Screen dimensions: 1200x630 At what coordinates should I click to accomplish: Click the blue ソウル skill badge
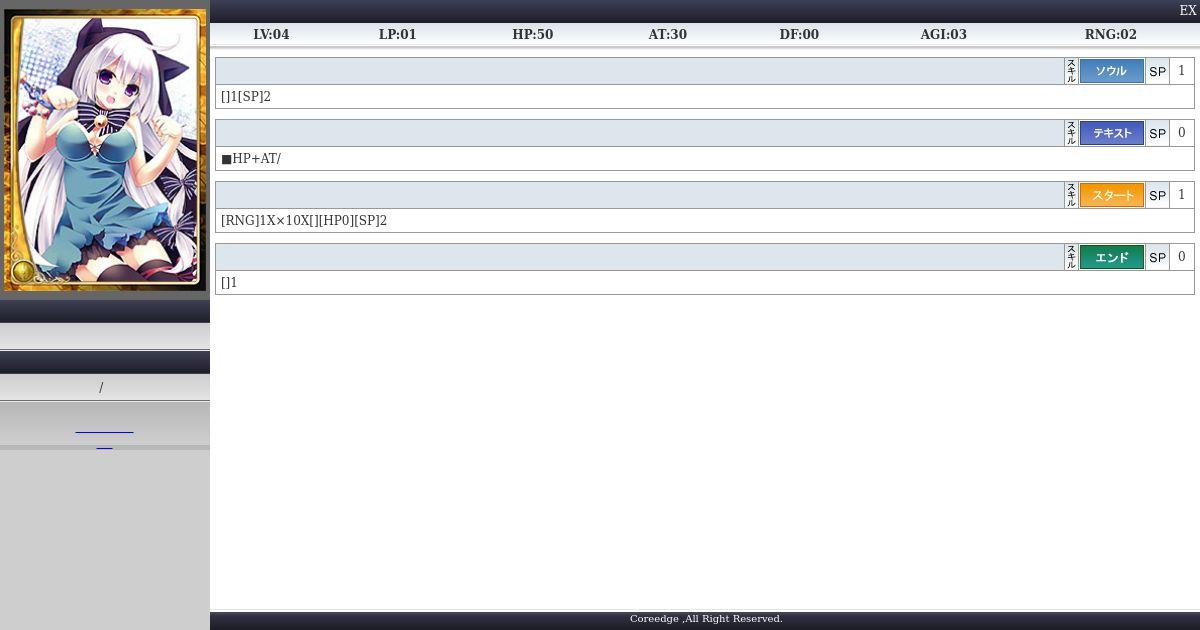[1111, 71]
